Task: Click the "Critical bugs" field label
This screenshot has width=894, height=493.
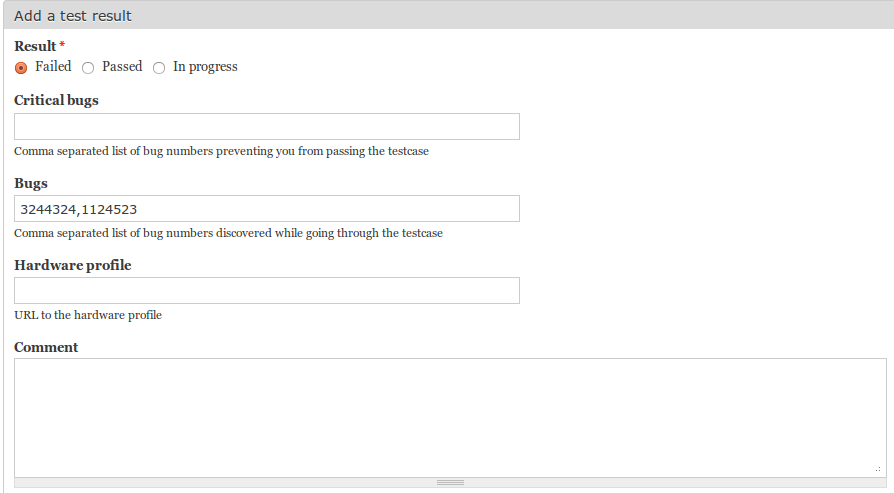Action: click(56, 100)
